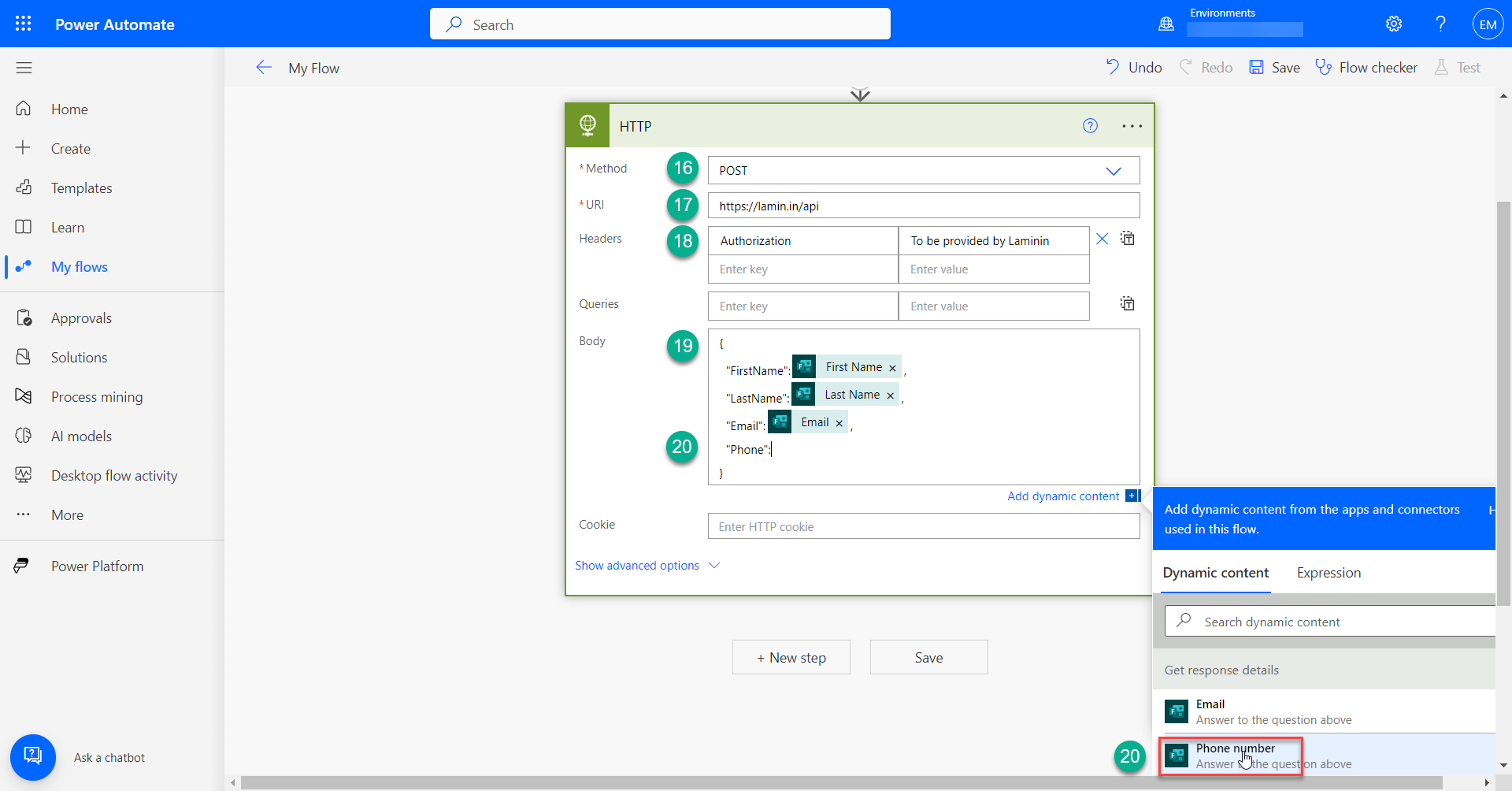This screenshot has height=791, width=1512.
Task: Click the Save button below the flow
Action: [928, 657]
